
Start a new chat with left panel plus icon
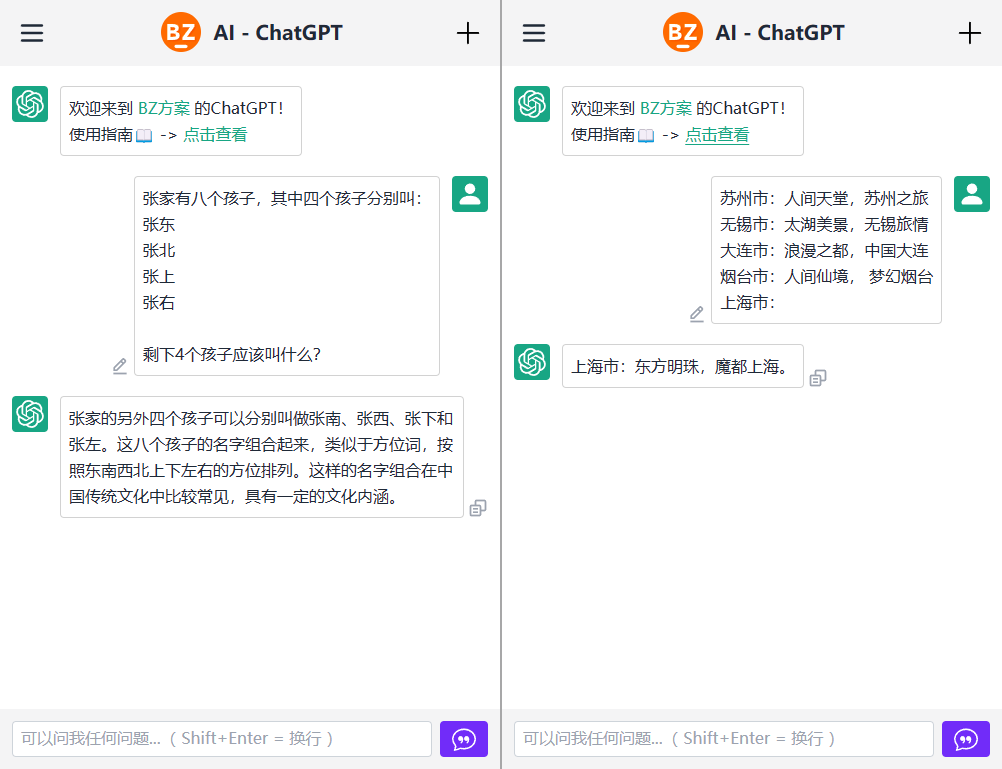point(468,33)
